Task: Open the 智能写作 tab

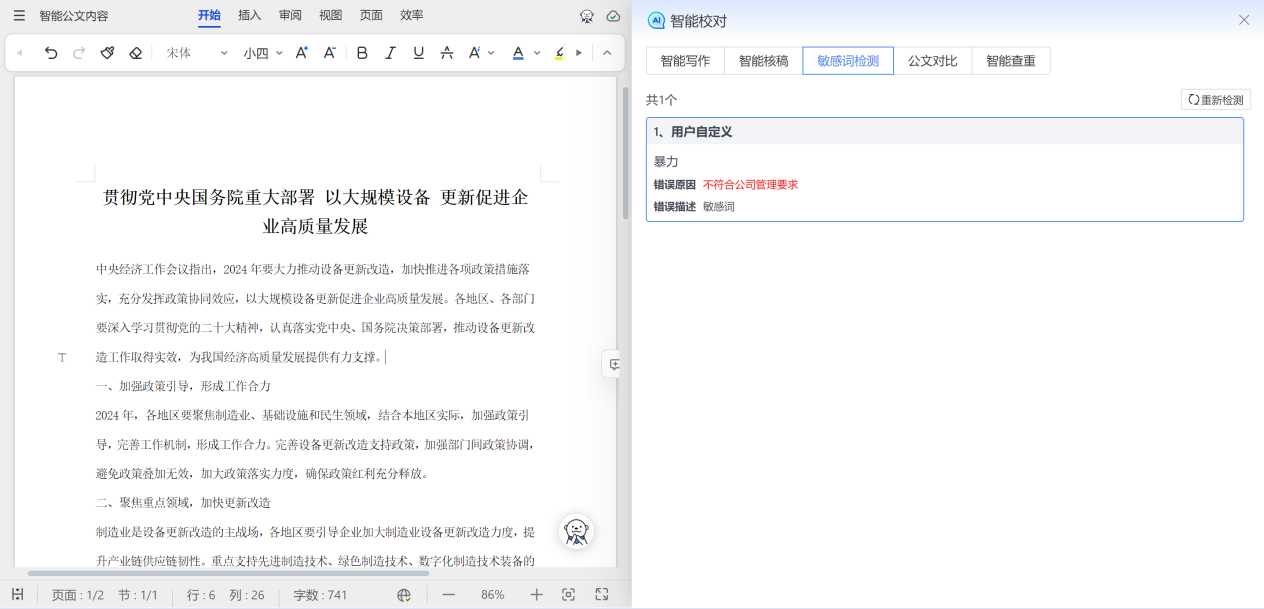Action: pos(685,61)
